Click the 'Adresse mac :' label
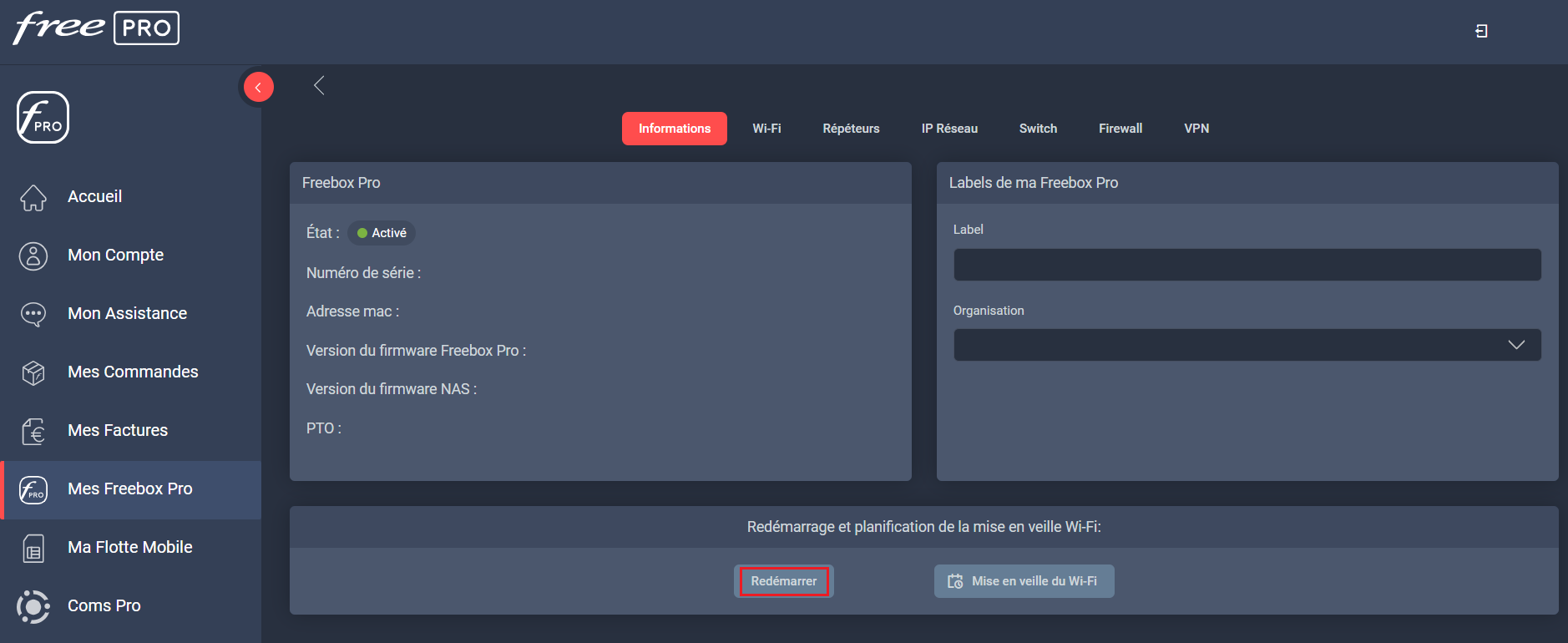This screenshot has height=643, width=1568. pos(352,311)
